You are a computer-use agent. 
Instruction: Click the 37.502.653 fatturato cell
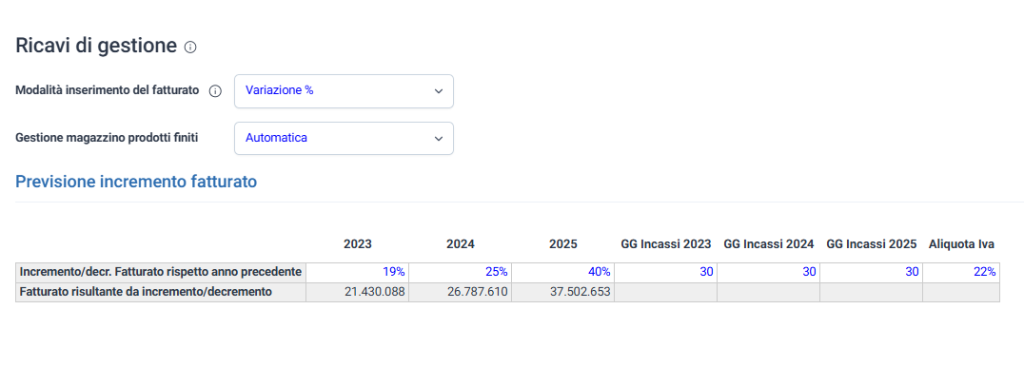[x=562, y=292]
